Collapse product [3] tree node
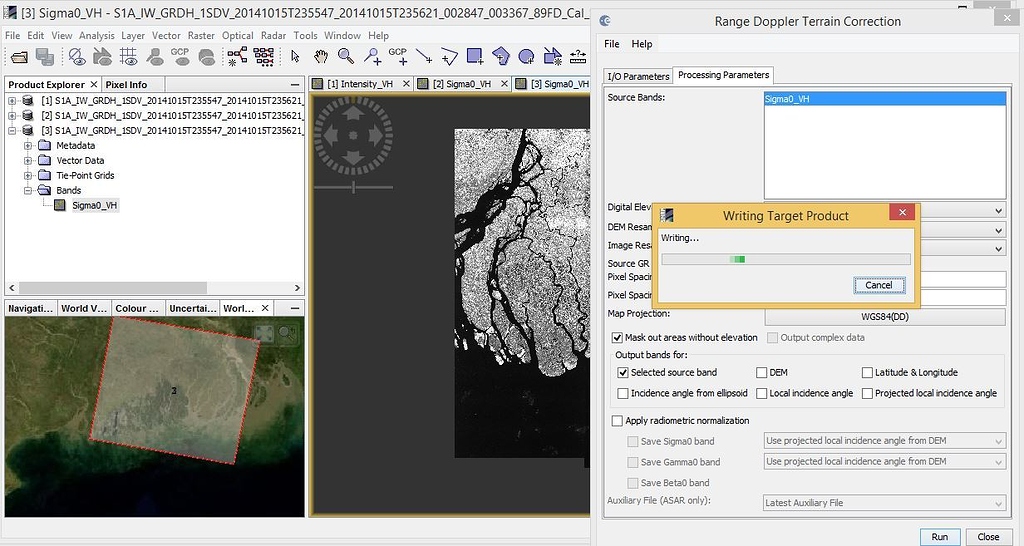The image size is (1024, 546). (12, 131)
